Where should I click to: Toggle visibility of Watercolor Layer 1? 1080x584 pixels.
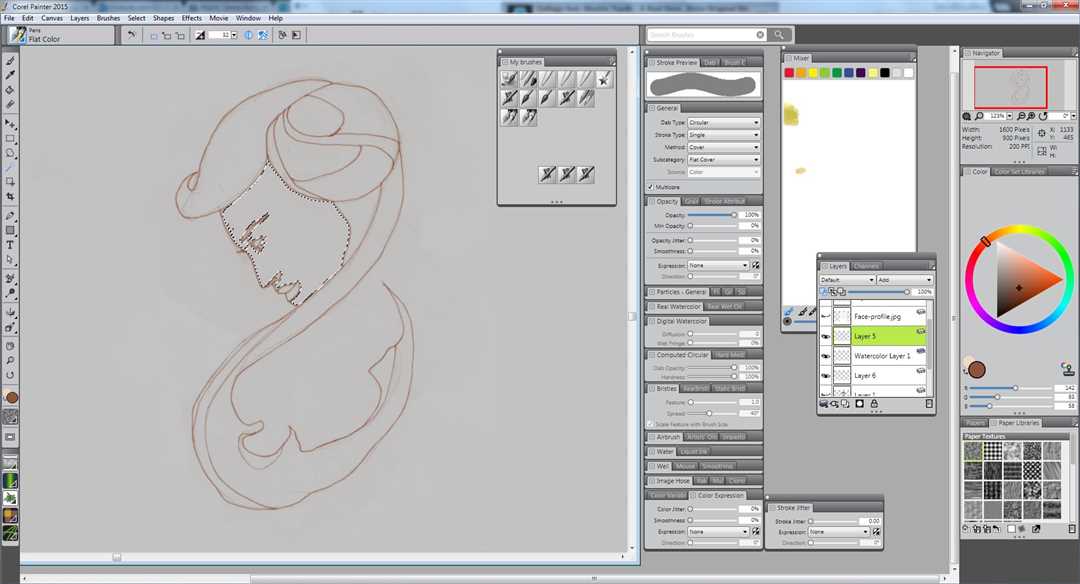(825, 356)
